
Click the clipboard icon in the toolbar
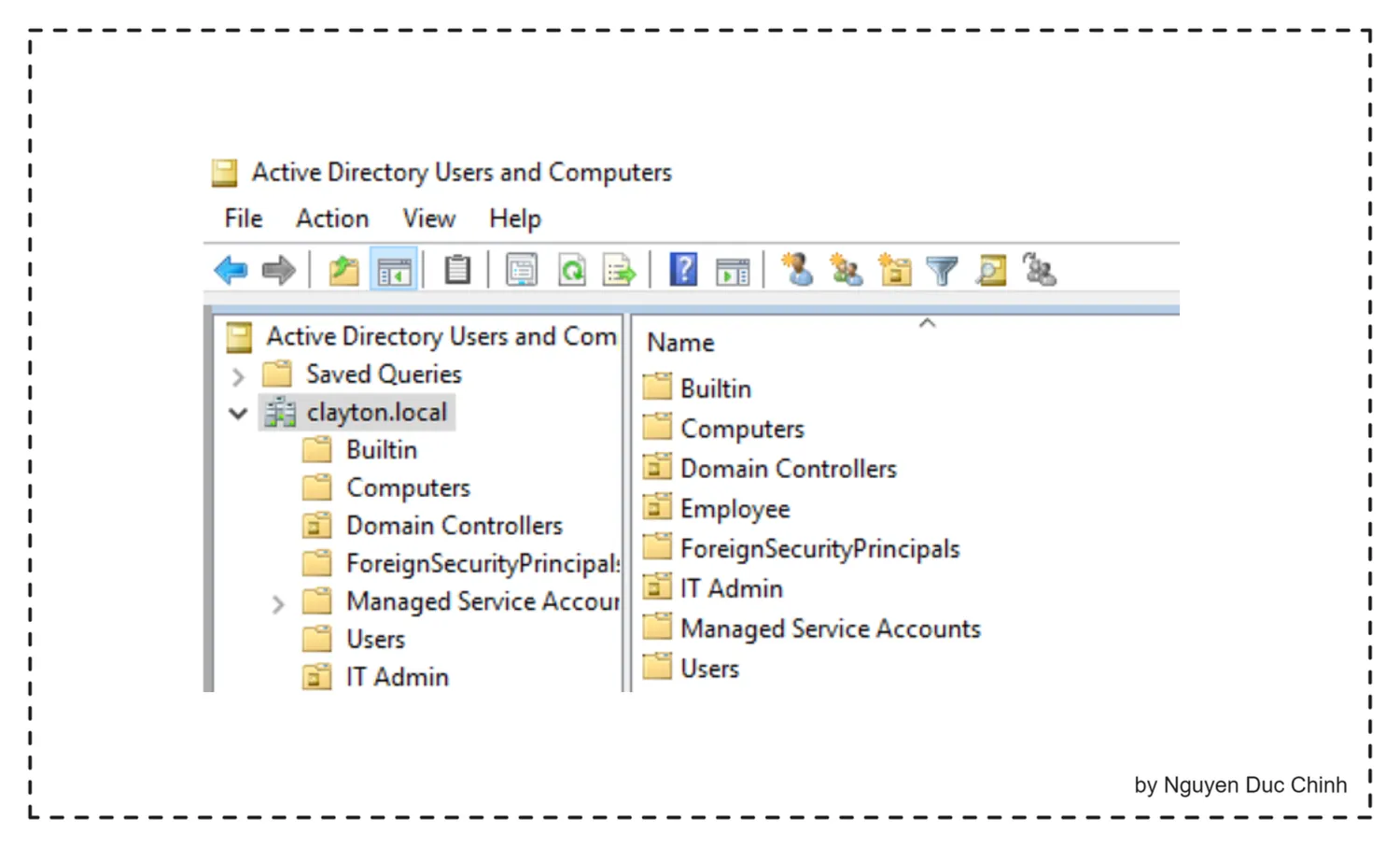457,270
